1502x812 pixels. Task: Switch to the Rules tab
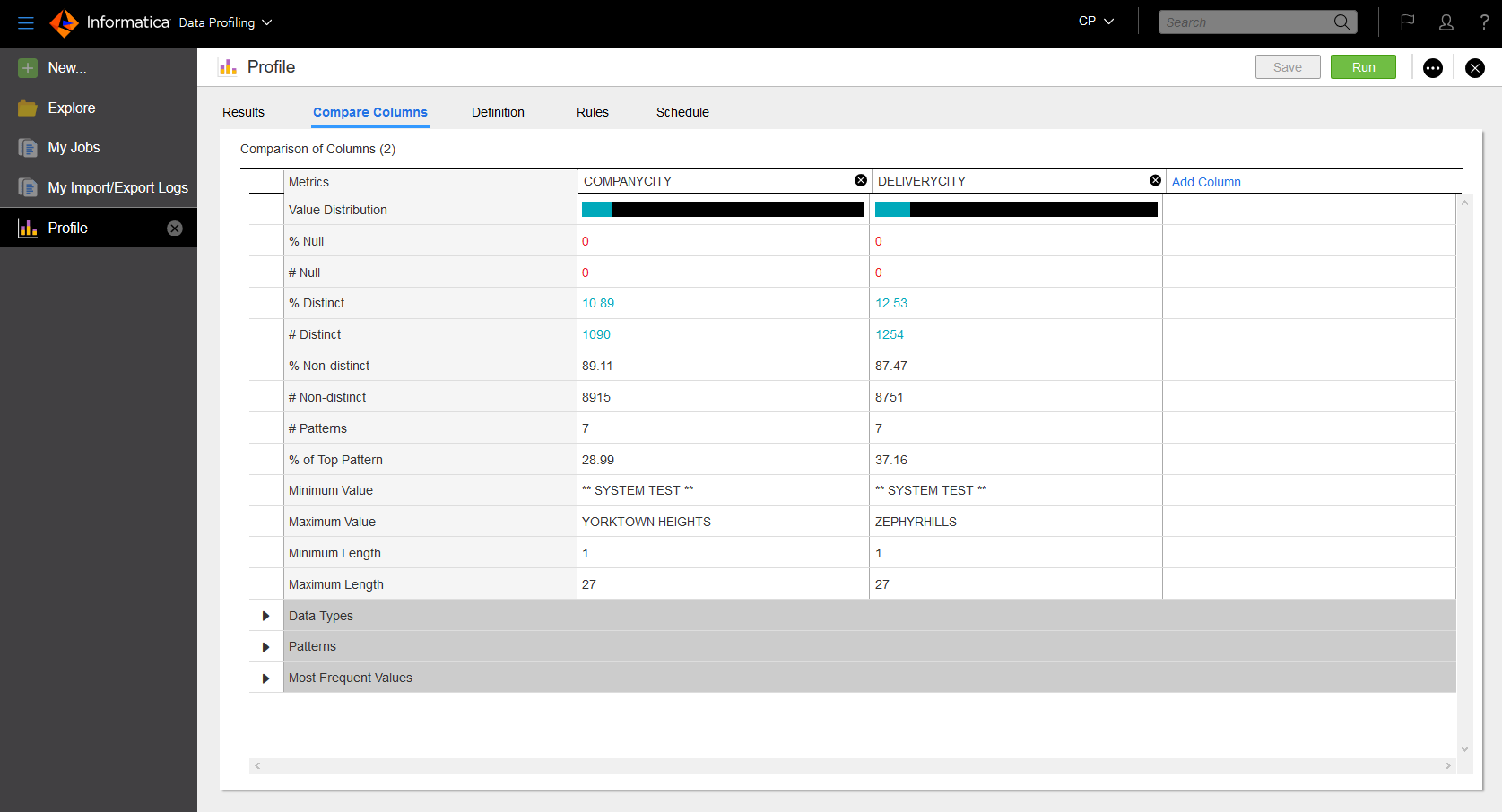593,112
